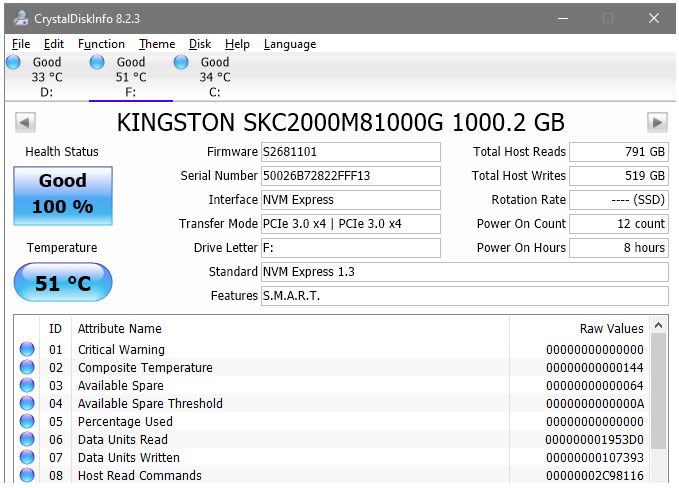Select the Host Read Commands attribute row
The width and height of the screenshot is (679, 488).
pos(332,475)
